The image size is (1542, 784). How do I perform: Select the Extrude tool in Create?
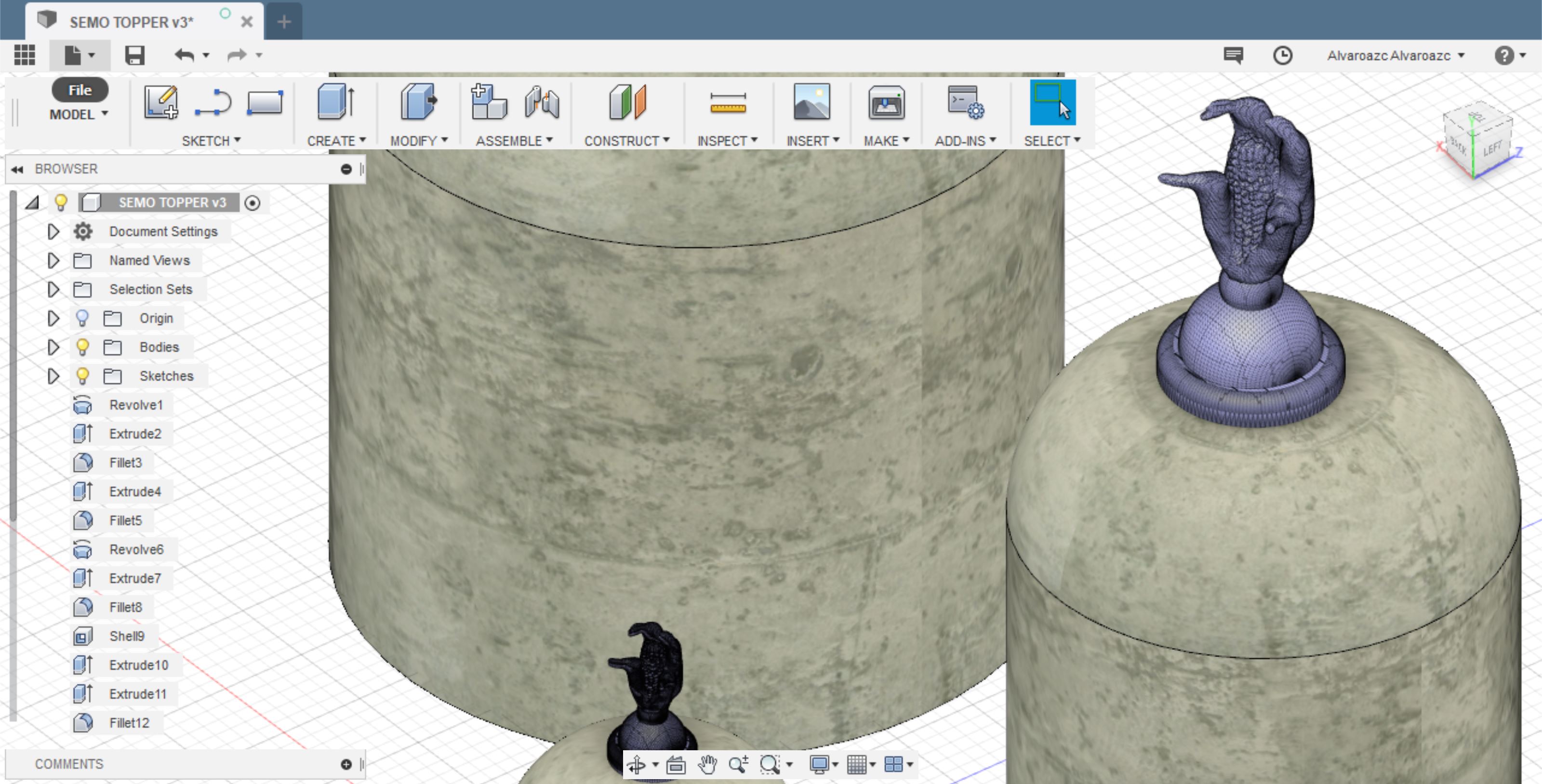coord(335,102)
